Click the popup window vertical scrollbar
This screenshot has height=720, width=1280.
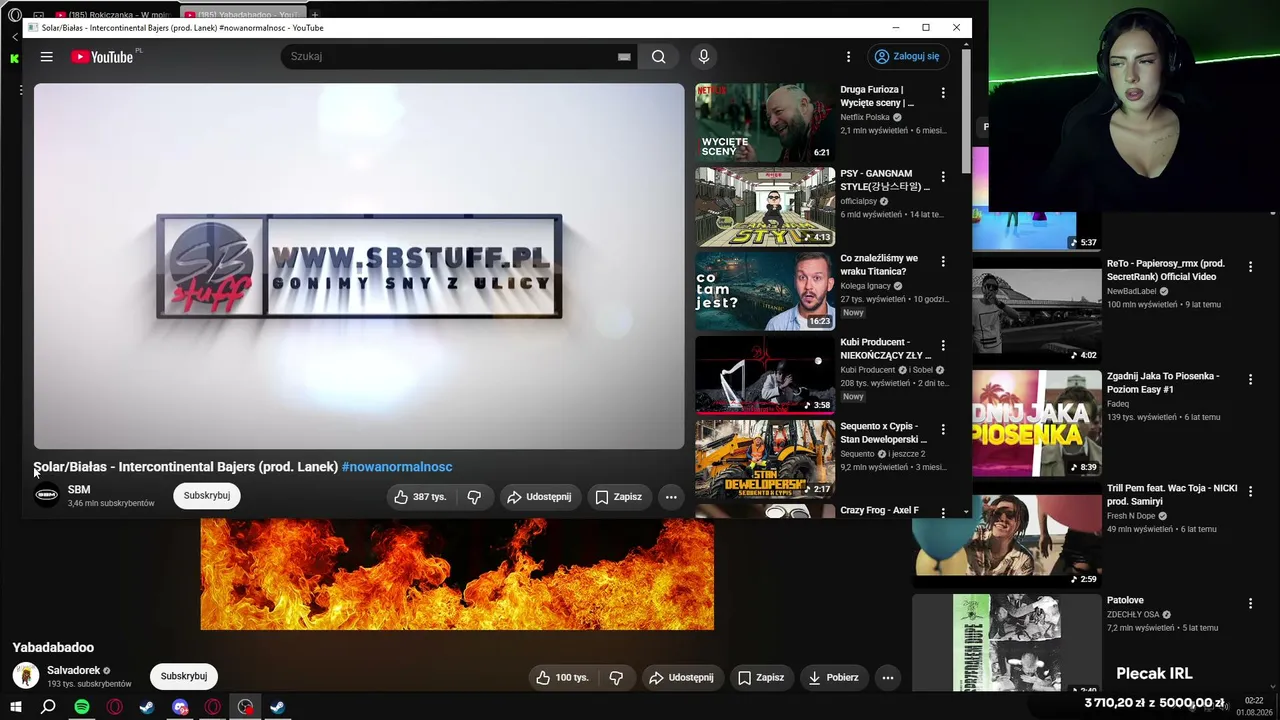(x=966, y=110)
